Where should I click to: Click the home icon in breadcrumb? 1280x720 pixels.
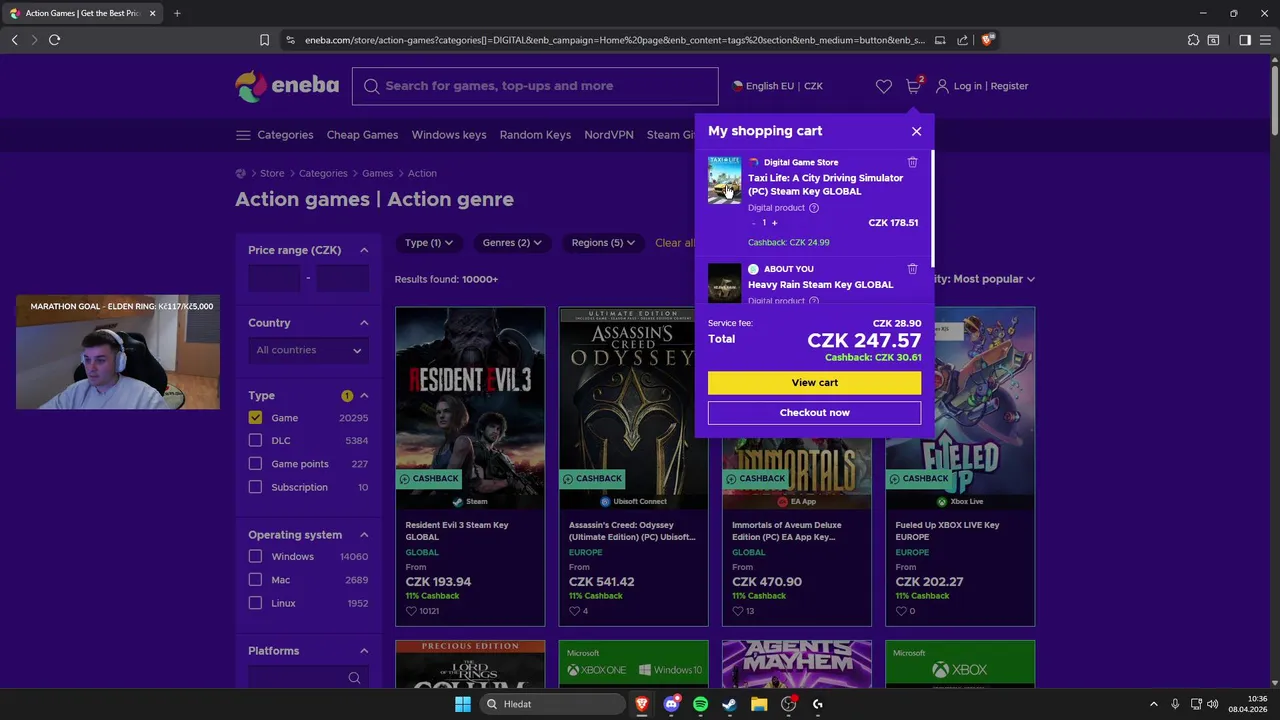[x=240, y=173]
